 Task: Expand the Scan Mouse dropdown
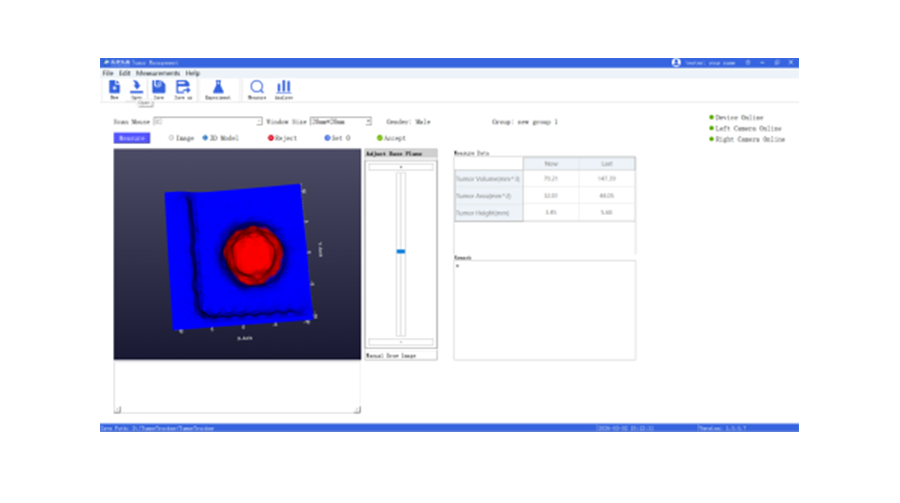pyautogui.click(x=259, y=121)
